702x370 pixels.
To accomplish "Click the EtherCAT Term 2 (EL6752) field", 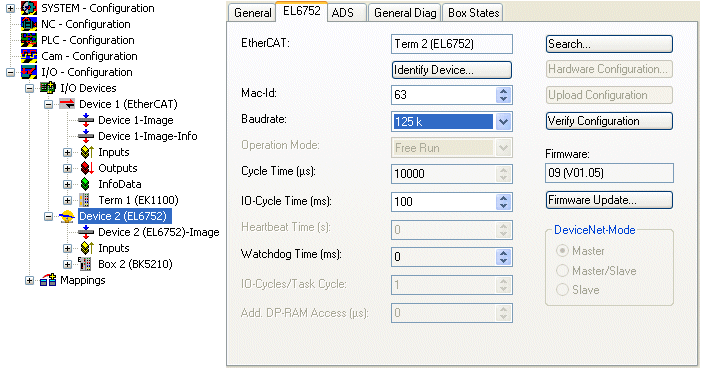I will pyautogui.click(x=452, y=44).
